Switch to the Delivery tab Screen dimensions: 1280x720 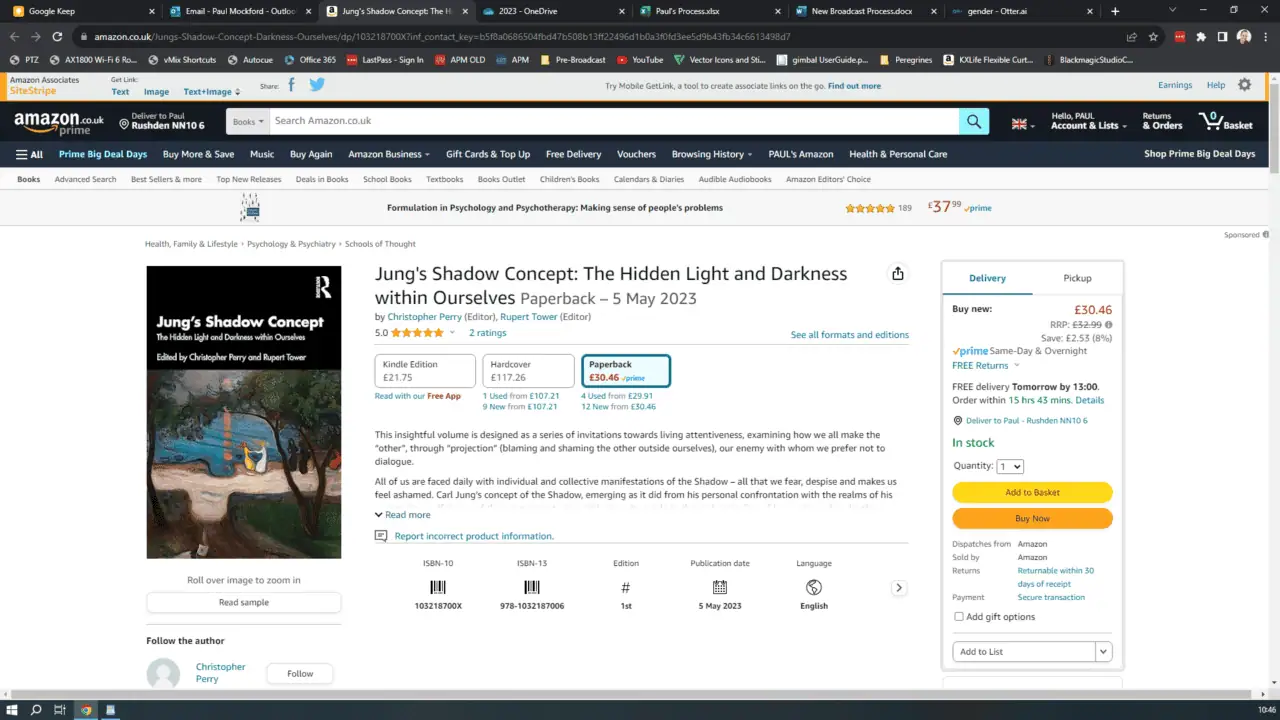(x=987, y=278)
